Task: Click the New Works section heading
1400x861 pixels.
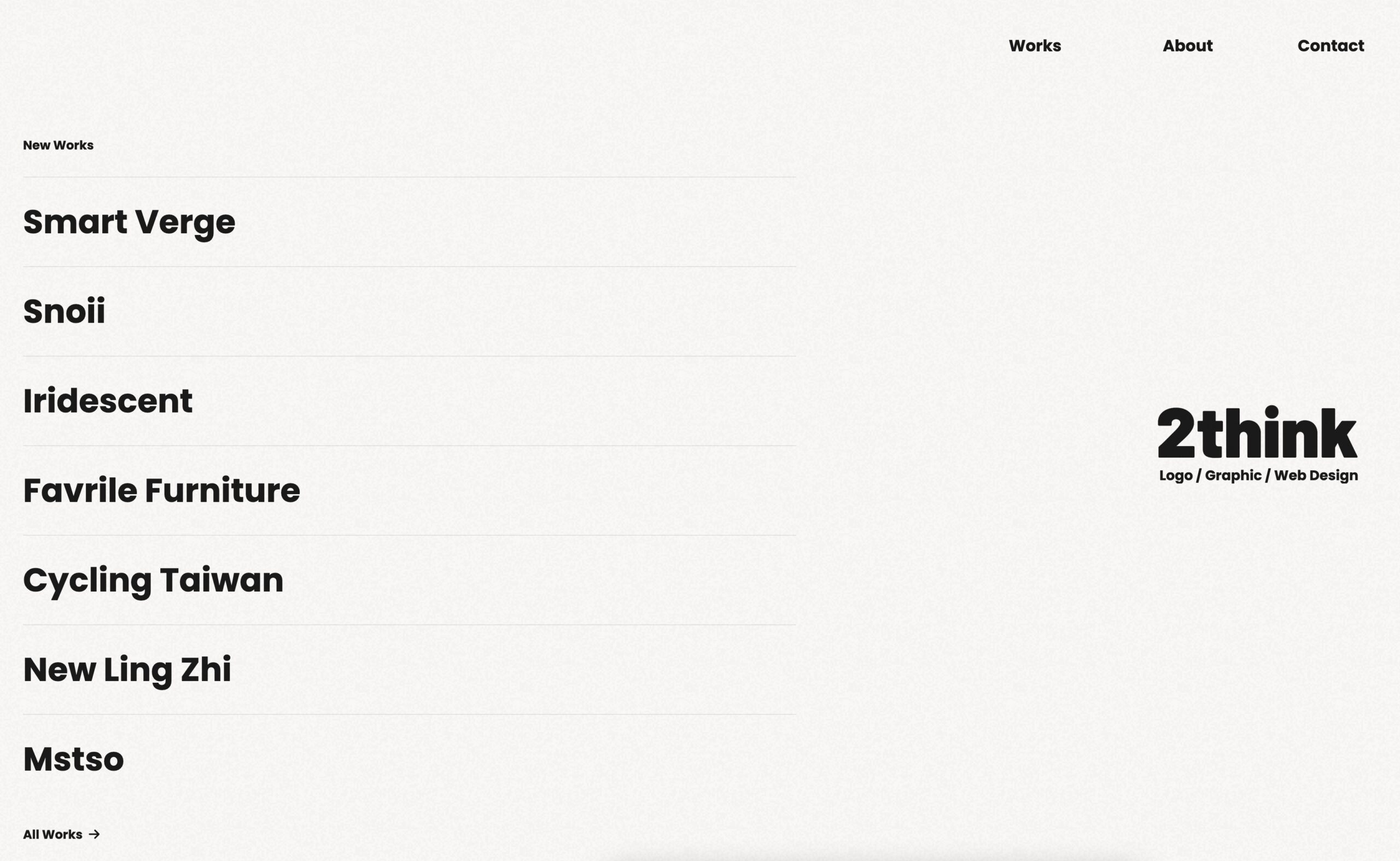Action: pos(58,145)
